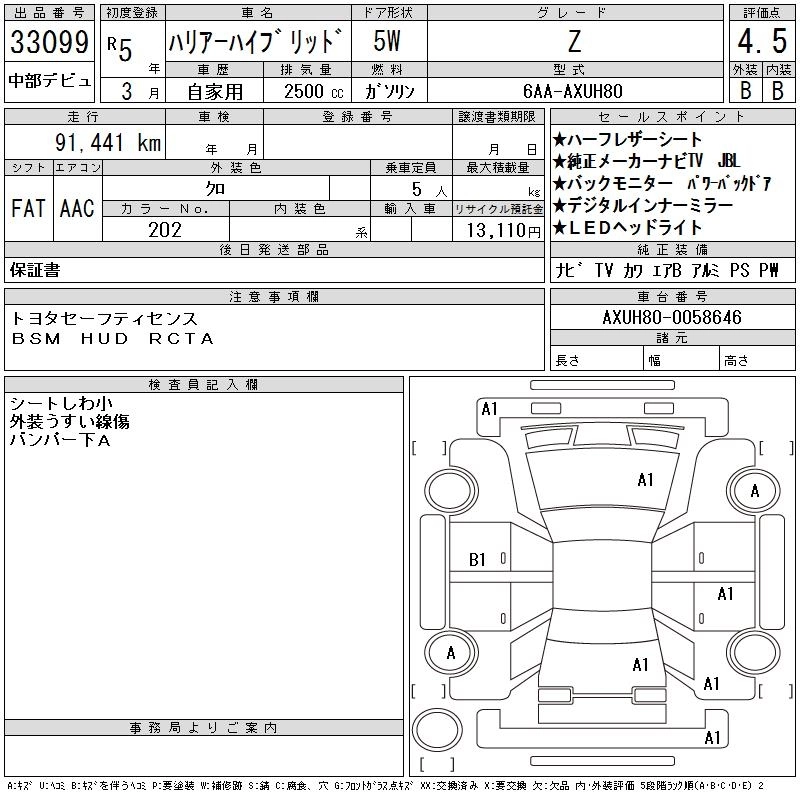Screen dimensions: 800x800
Task: Select A1 mark on the rear door
Action: tap(725, 594)
